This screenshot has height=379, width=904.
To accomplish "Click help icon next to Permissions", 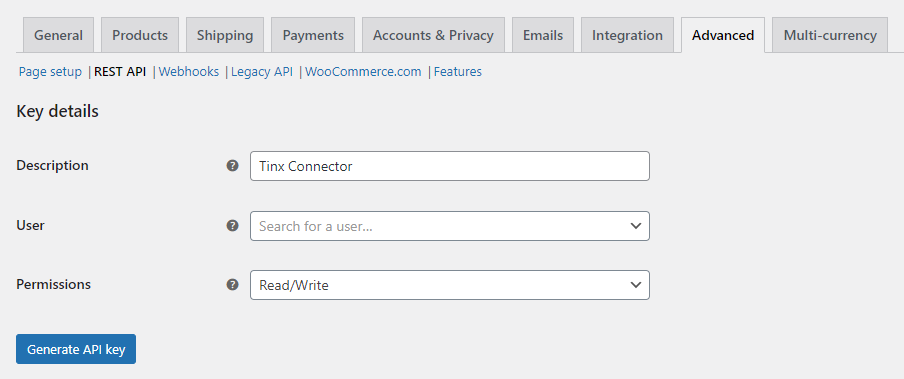I will (x=232, y=284).
